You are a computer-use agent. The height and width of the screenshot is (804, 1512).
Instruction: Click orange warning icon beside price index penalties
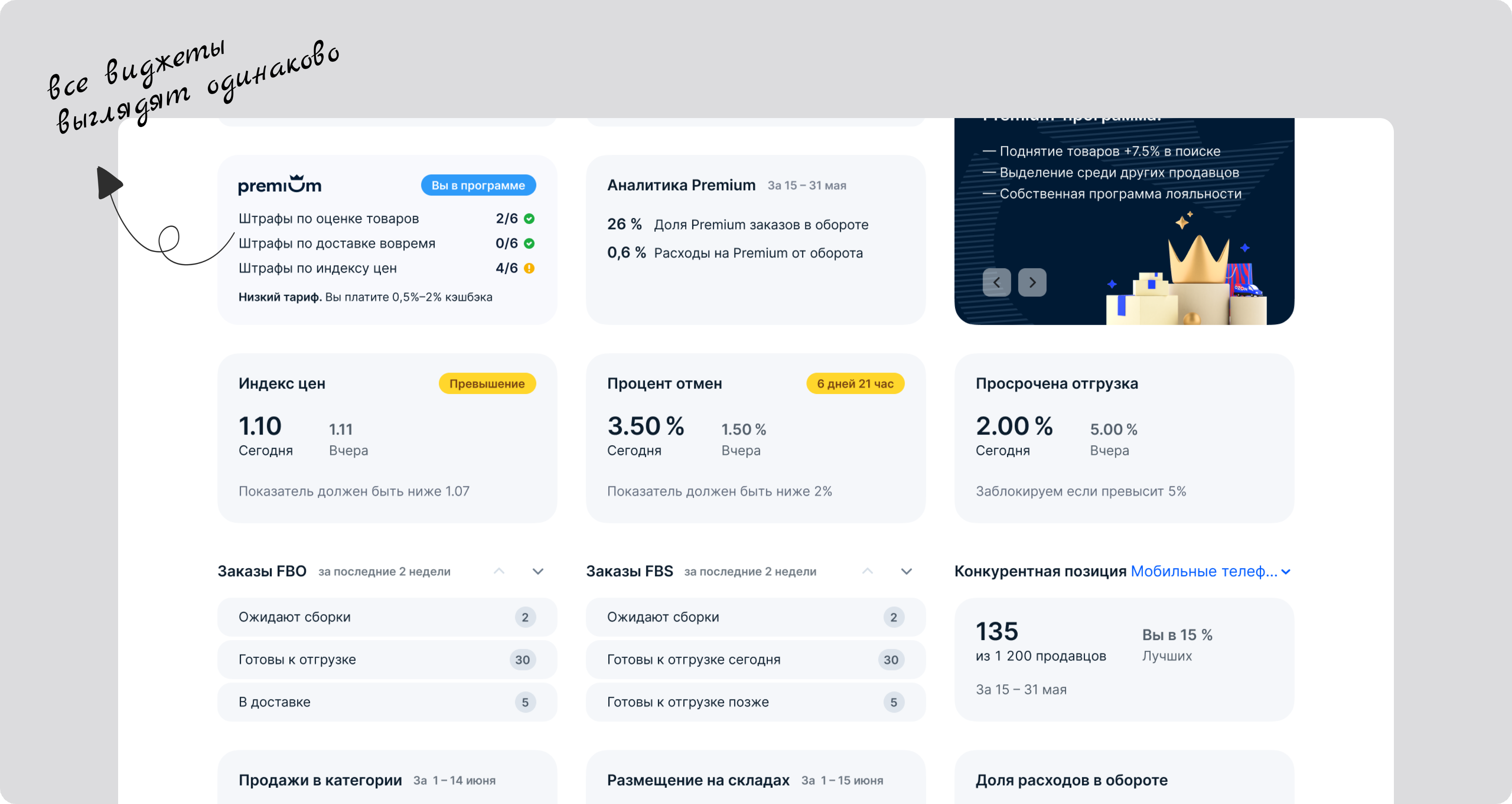529,268
